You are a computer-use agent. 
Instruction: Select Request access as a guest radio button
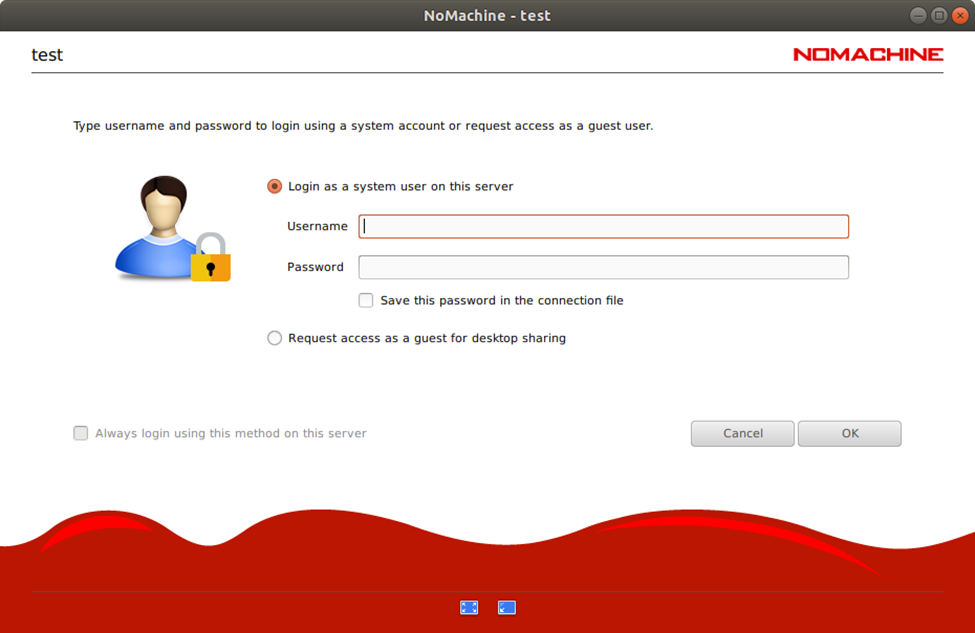pos(274,338)
